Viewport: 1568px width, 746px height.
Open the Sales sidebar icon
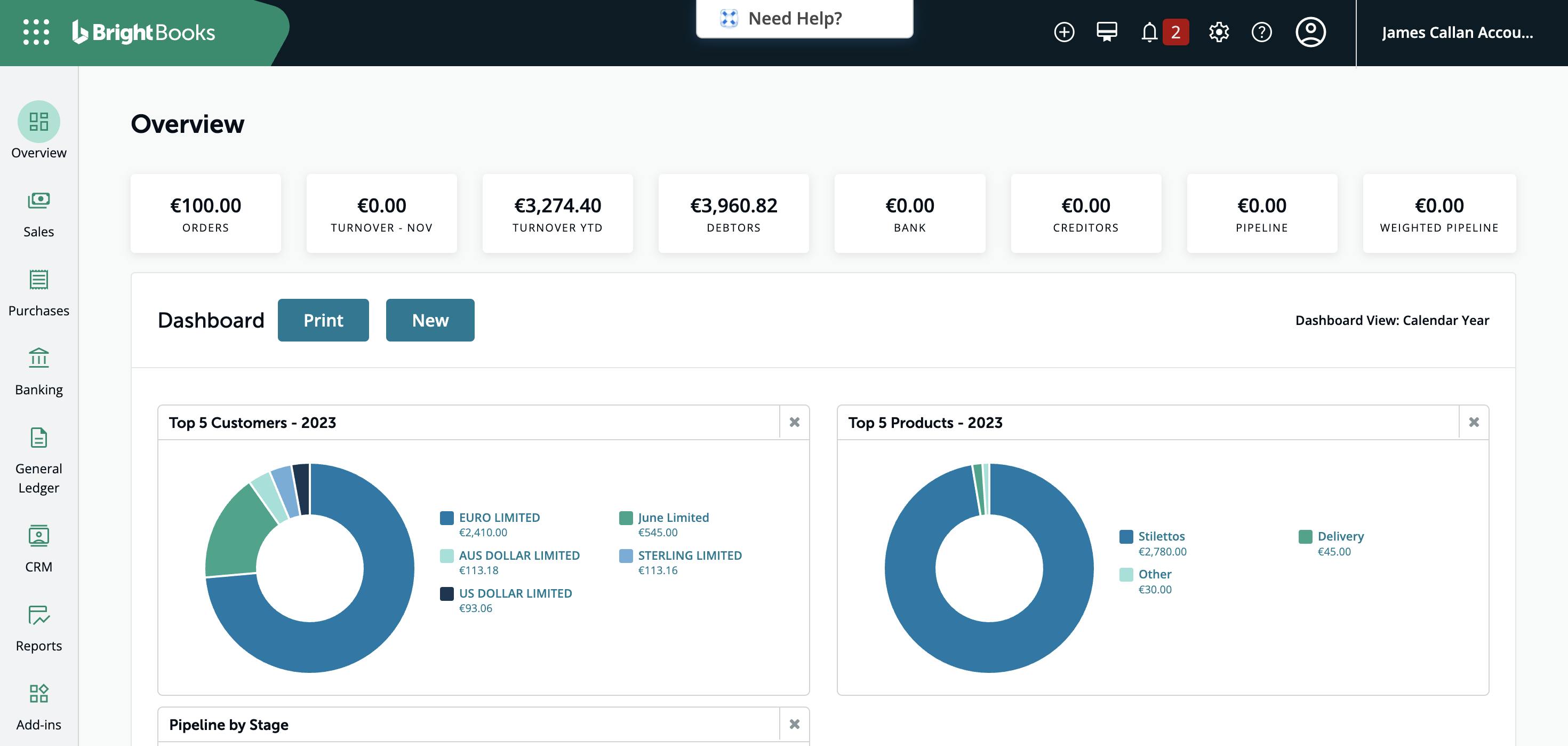tap(39, 200)
